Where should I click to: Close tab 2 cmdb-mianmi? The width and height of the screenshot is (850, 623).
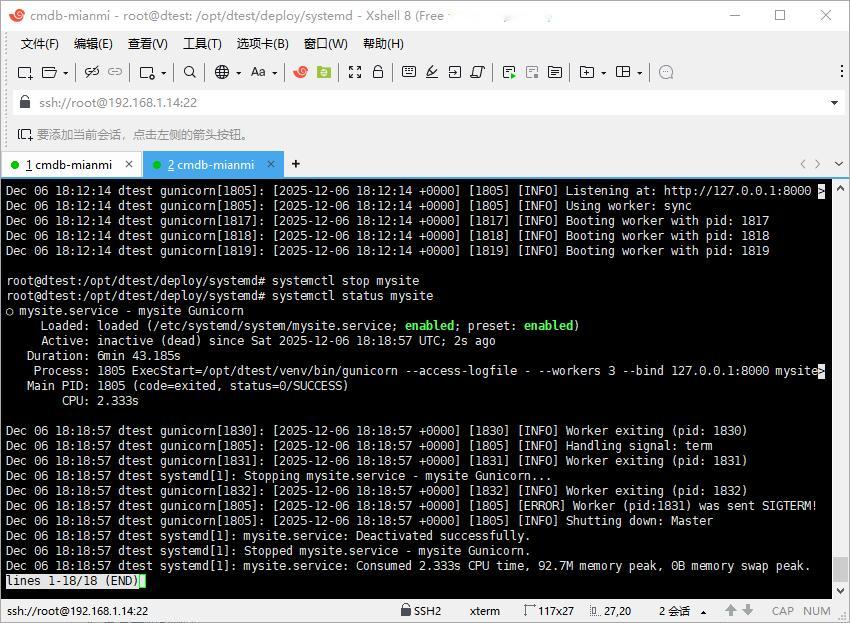pos(271,164)
